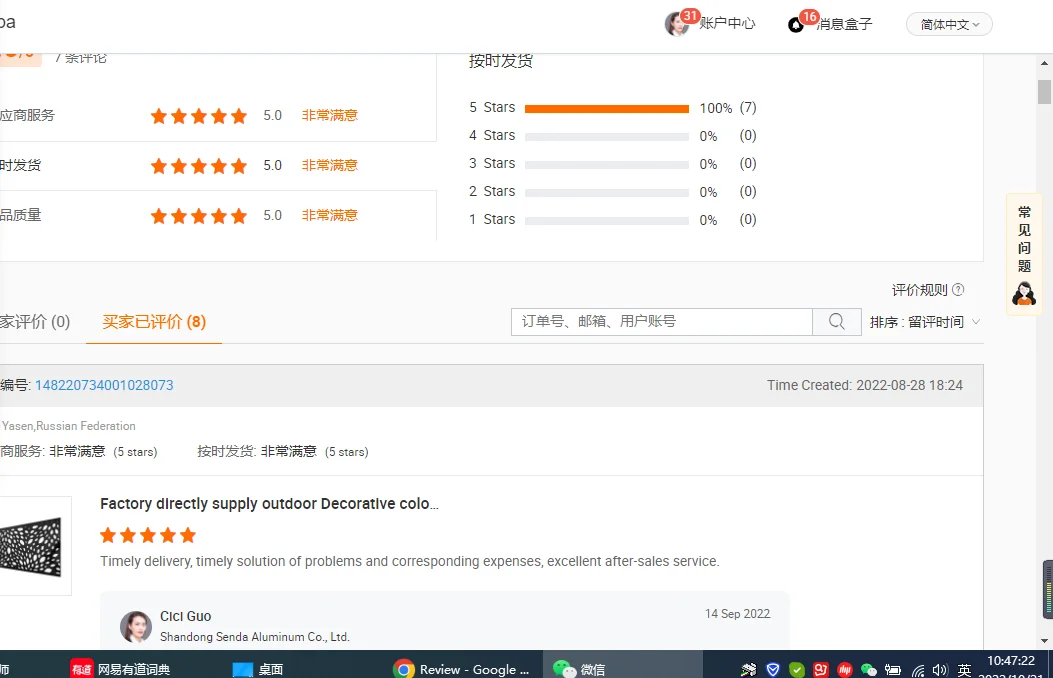Click the FAQ customer service avatar icon
Screen dimensions: 1053x678
click(x=1024, y=294)
